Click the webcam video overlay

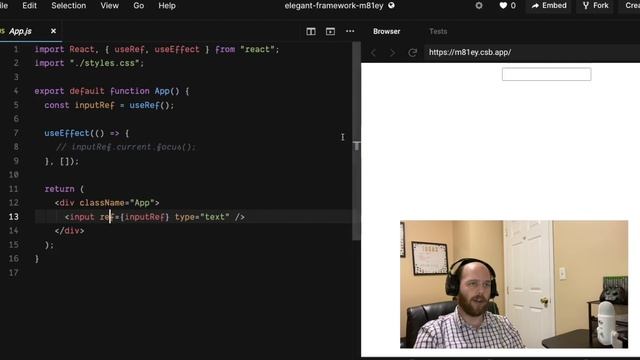514,284
